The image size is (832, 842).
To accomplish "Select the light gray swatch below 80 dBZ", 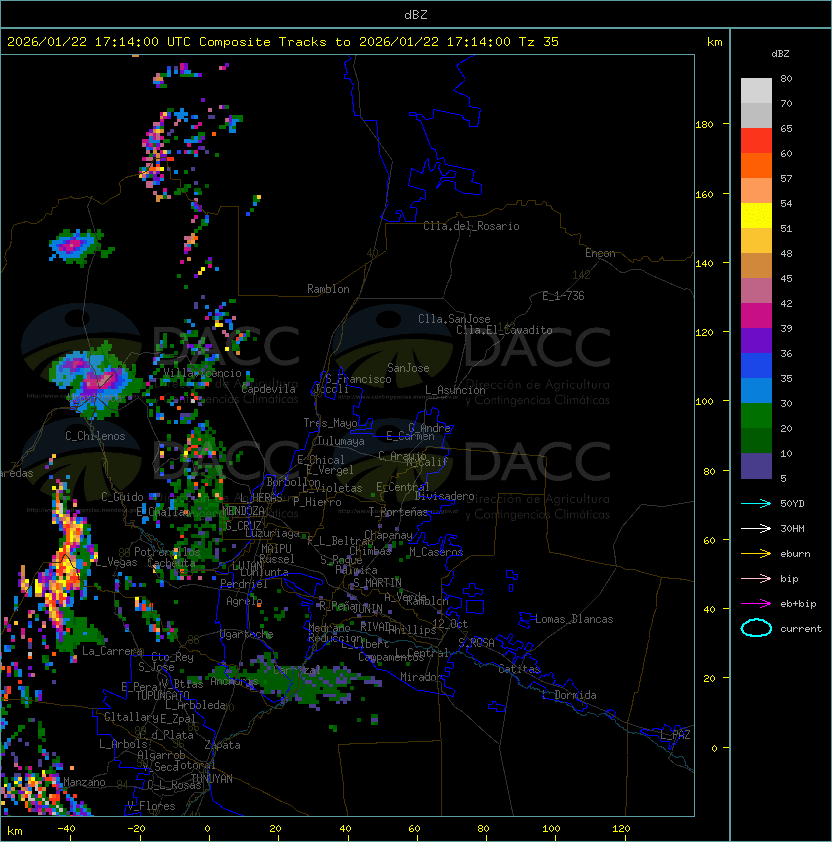I will coord(756,91).
